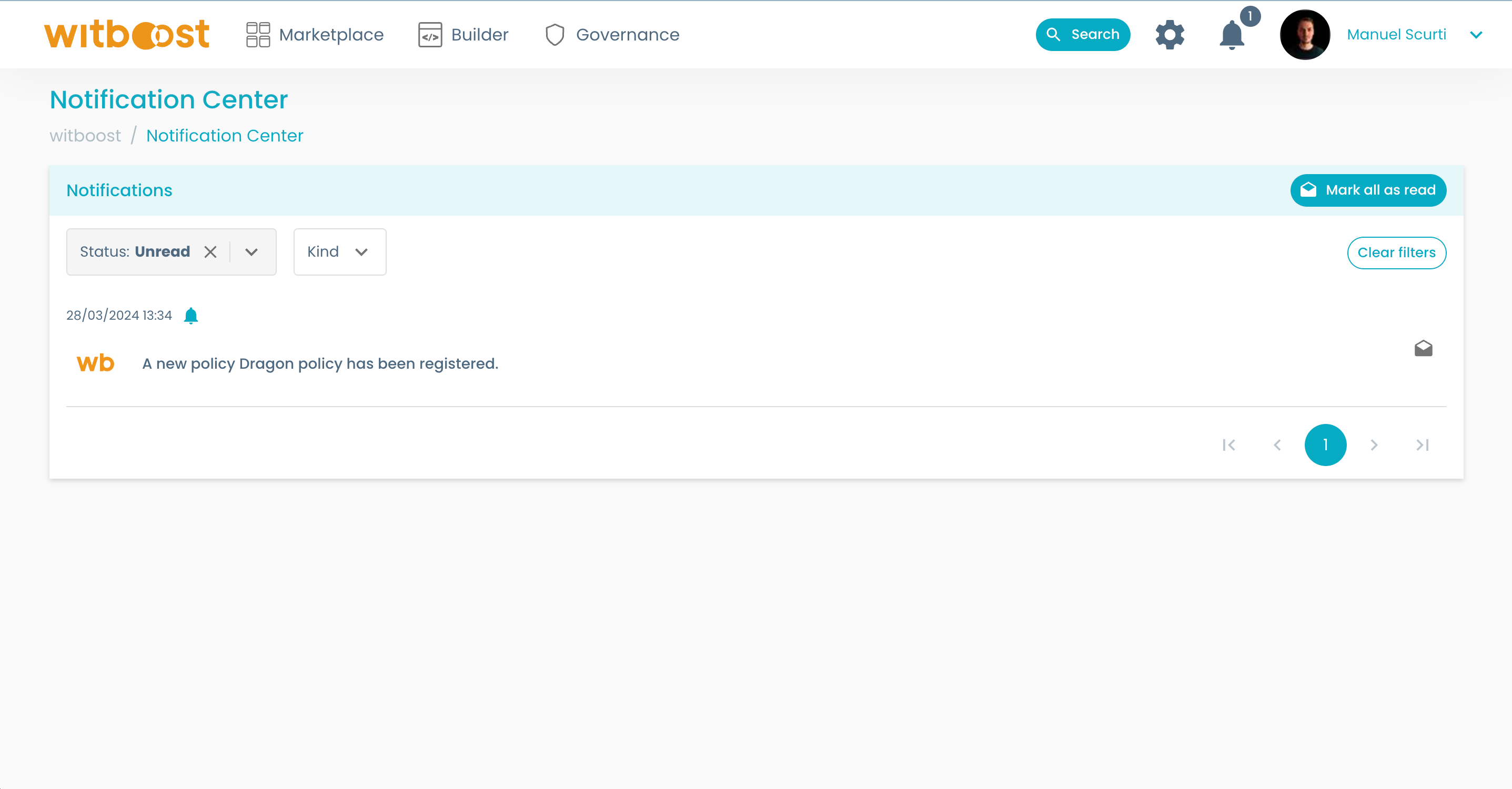Image resolution: width=1512 pixels, height=789 pixels.
Task: Click the witboost logo
Action: [127, 35]
